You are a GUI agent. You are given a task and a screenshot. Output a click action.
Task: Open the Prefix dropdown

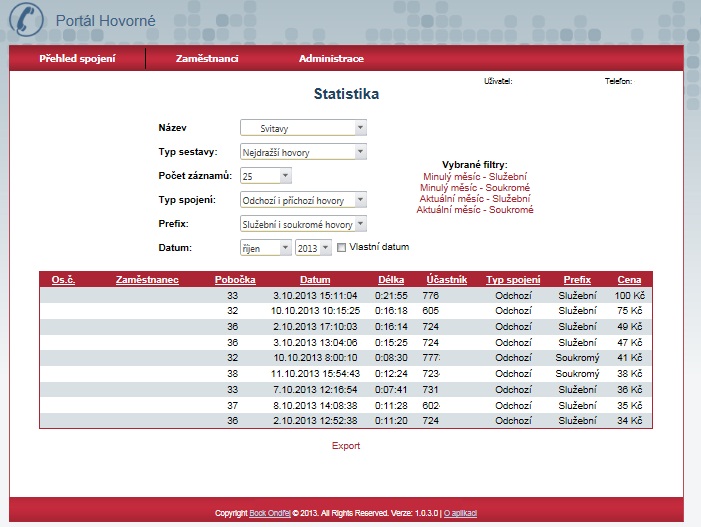click(x=304, y=224)
